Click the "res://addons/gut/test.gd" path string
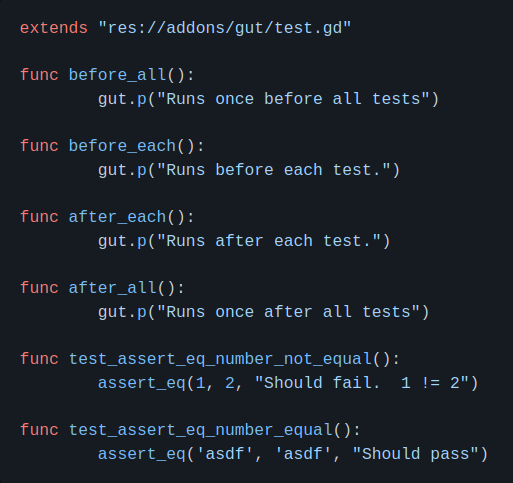The height and width of the screenshot is (483, 513). pyautogui.click(x=225, y=28)
